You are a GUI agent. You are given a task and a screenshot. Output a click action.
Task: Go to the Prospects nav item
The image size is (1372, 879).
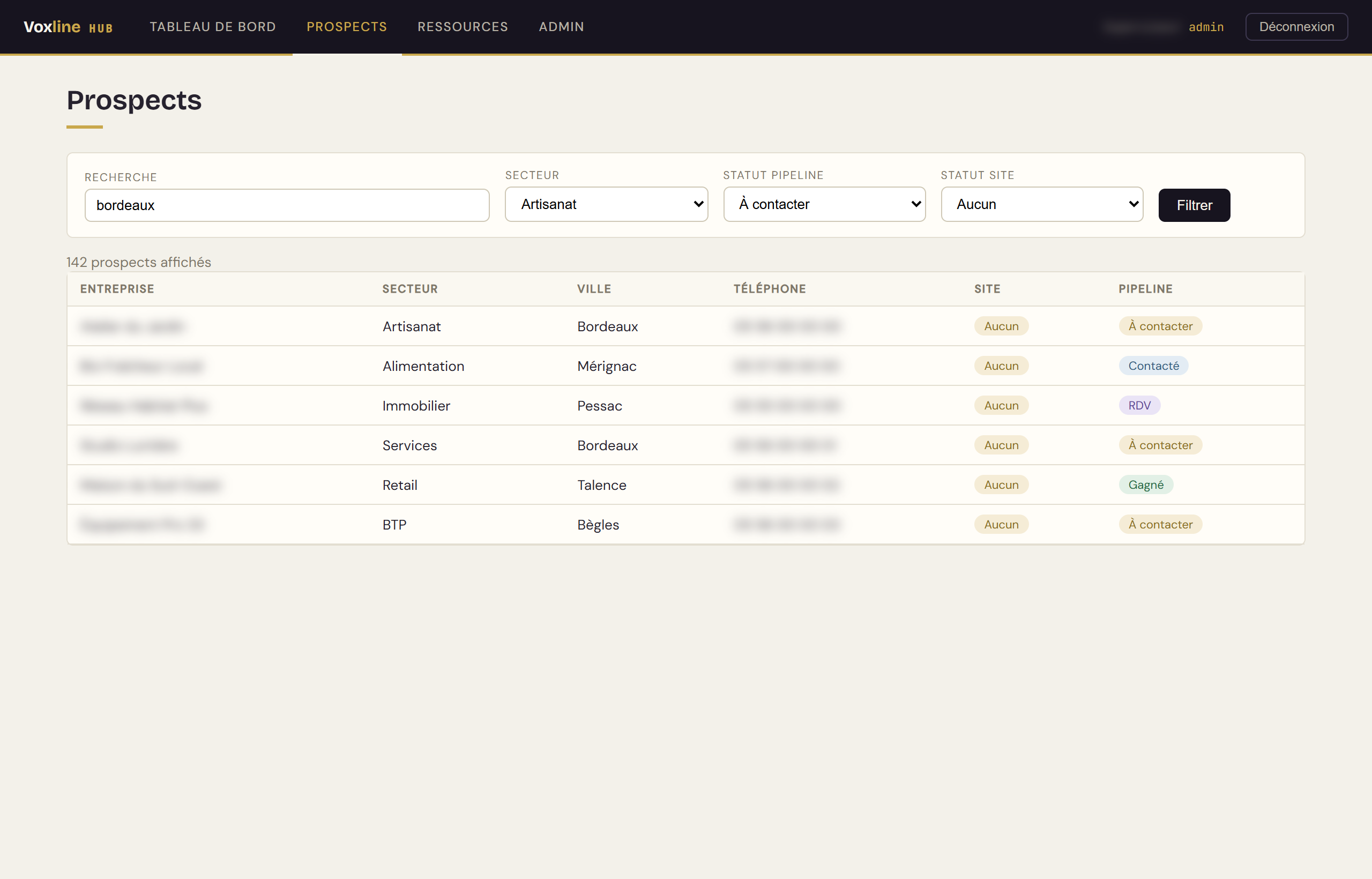point(346,27)
